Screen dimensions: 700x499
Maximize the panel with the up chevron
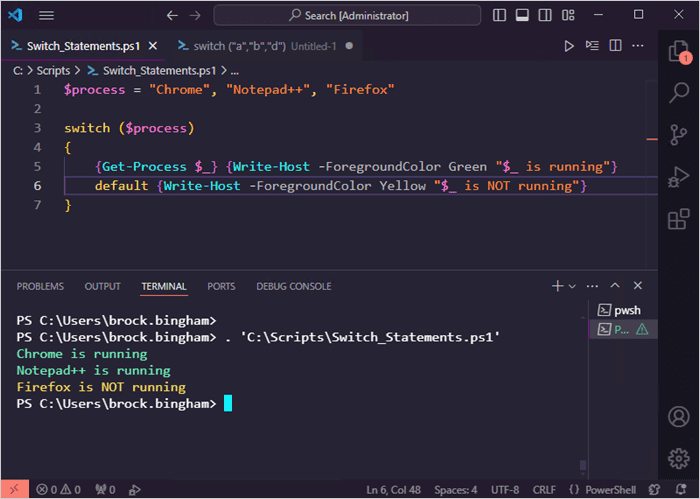[x=615, y=286]
